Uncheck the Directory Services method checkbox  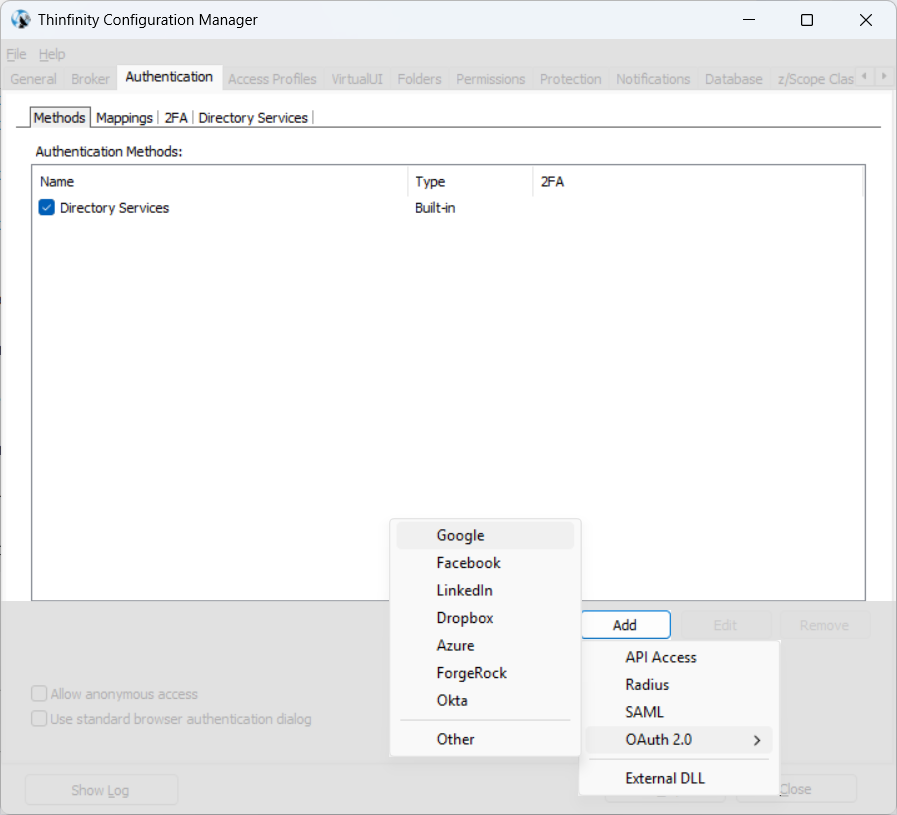(47, 208)
